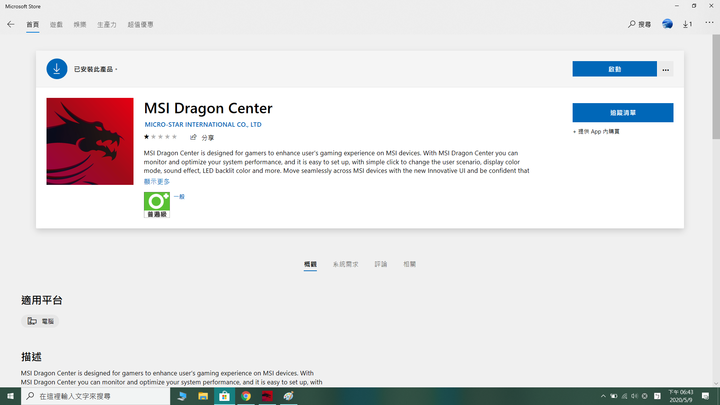Screen dimensions: 720x405
Task: Open the notification action center
Action: tap(706, 396)
